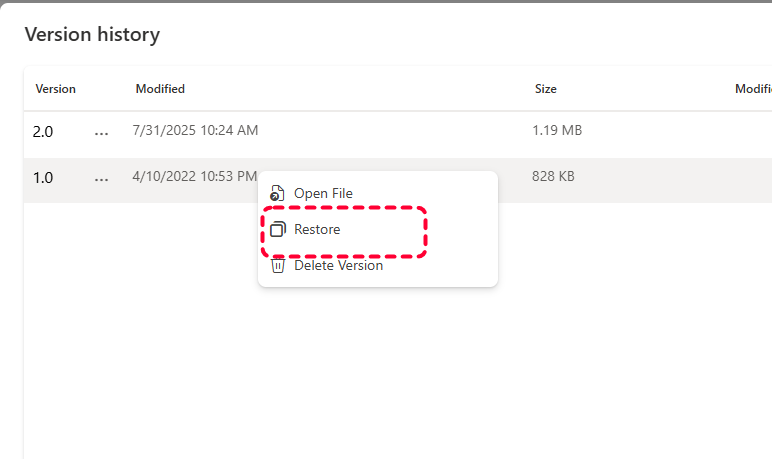Click the Open File document icon
The width and height of the screenshot is (772, 459).
pyautogui.click(x=278, y=193)
